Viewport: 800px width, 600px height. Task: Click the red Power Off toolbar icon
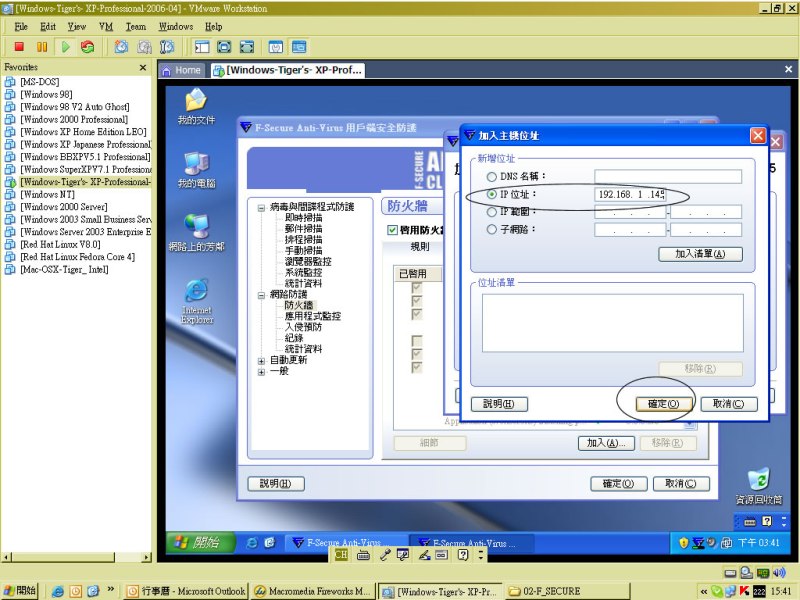pos(18,46)
